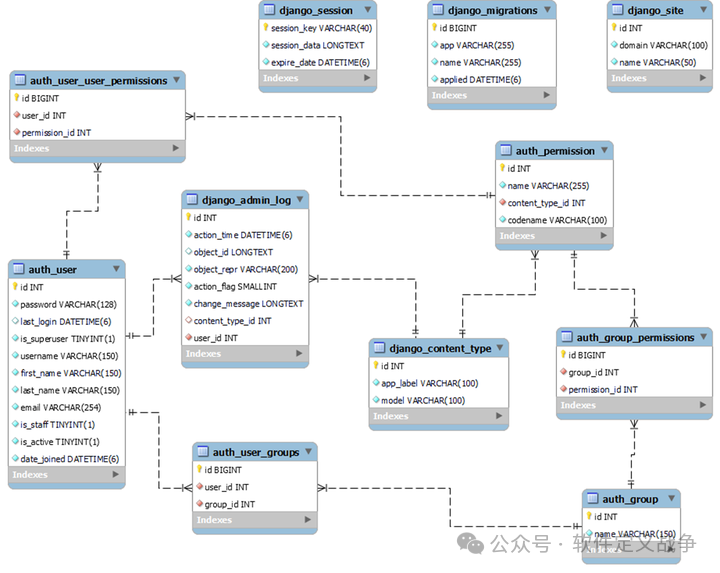720x573 pixels.
Task: Select the expire_date DATETIME(6) column
Action: coord(318,62)
